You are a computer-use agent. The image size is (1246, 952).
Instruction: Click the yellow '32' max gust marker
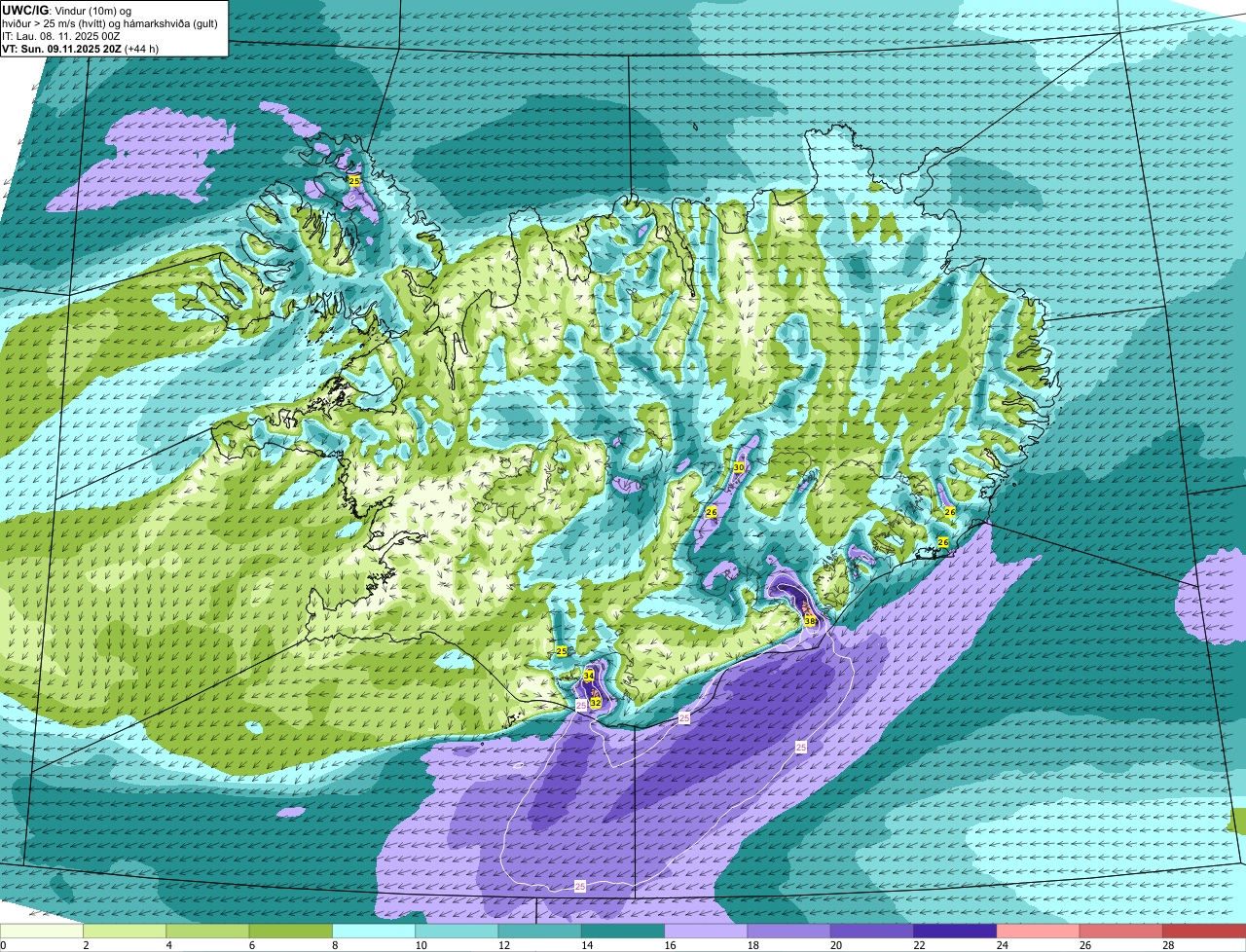click(595, 701)
